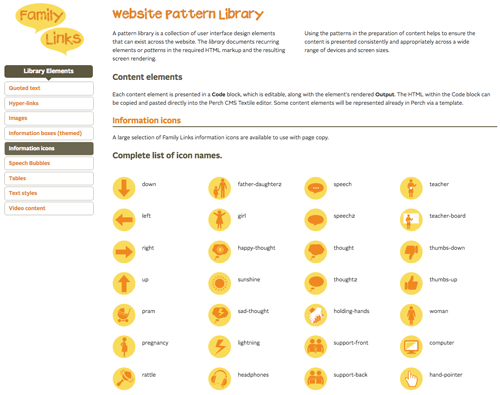The image size is (500, 395).
Task: Click the 'father-daughter2' label text
Action: [x=259, y=184]
